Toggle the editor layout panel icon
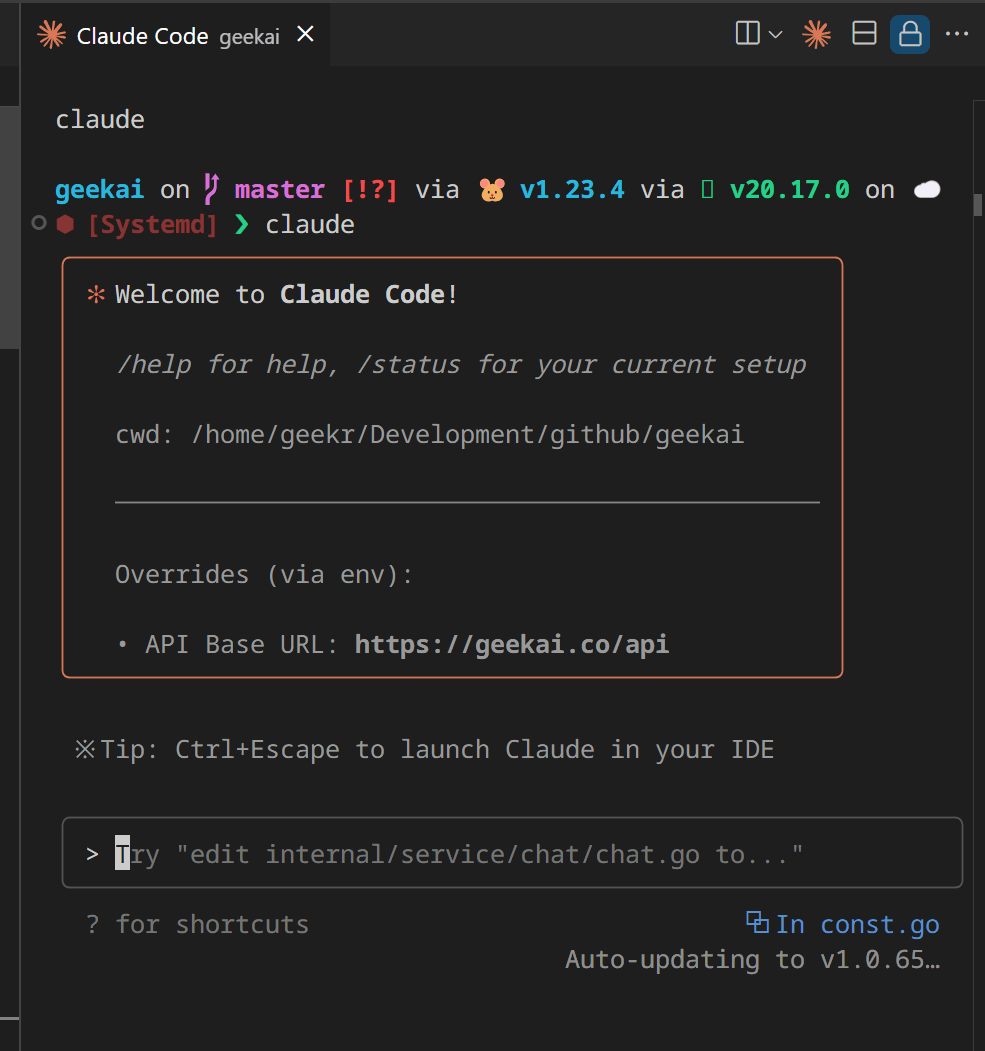This screenshot has height=1051, width=985. [x=864, y=33]
